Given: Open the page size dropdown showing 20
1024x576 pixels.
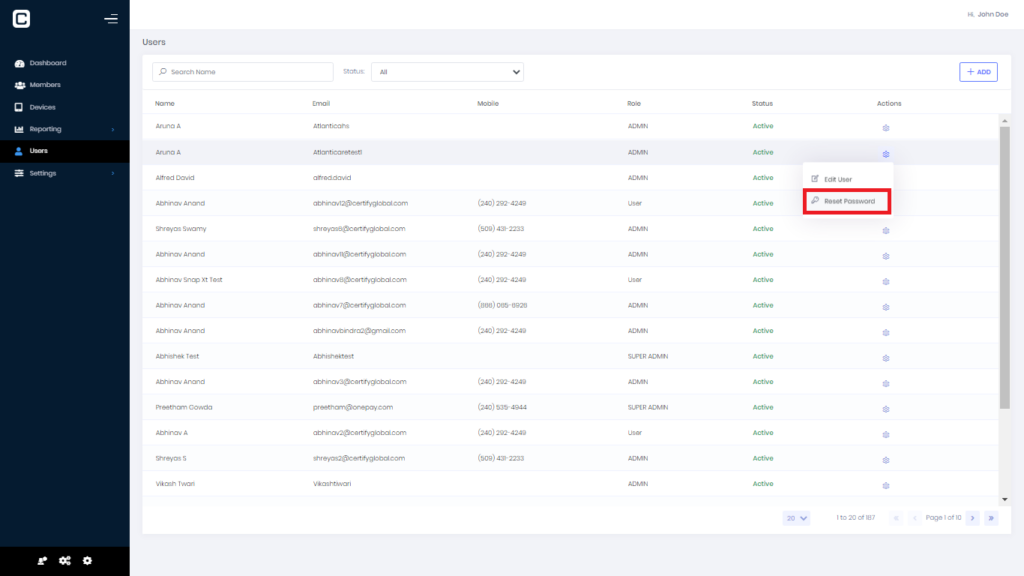Looking at the screenshot, I should (x=796, y=518).
